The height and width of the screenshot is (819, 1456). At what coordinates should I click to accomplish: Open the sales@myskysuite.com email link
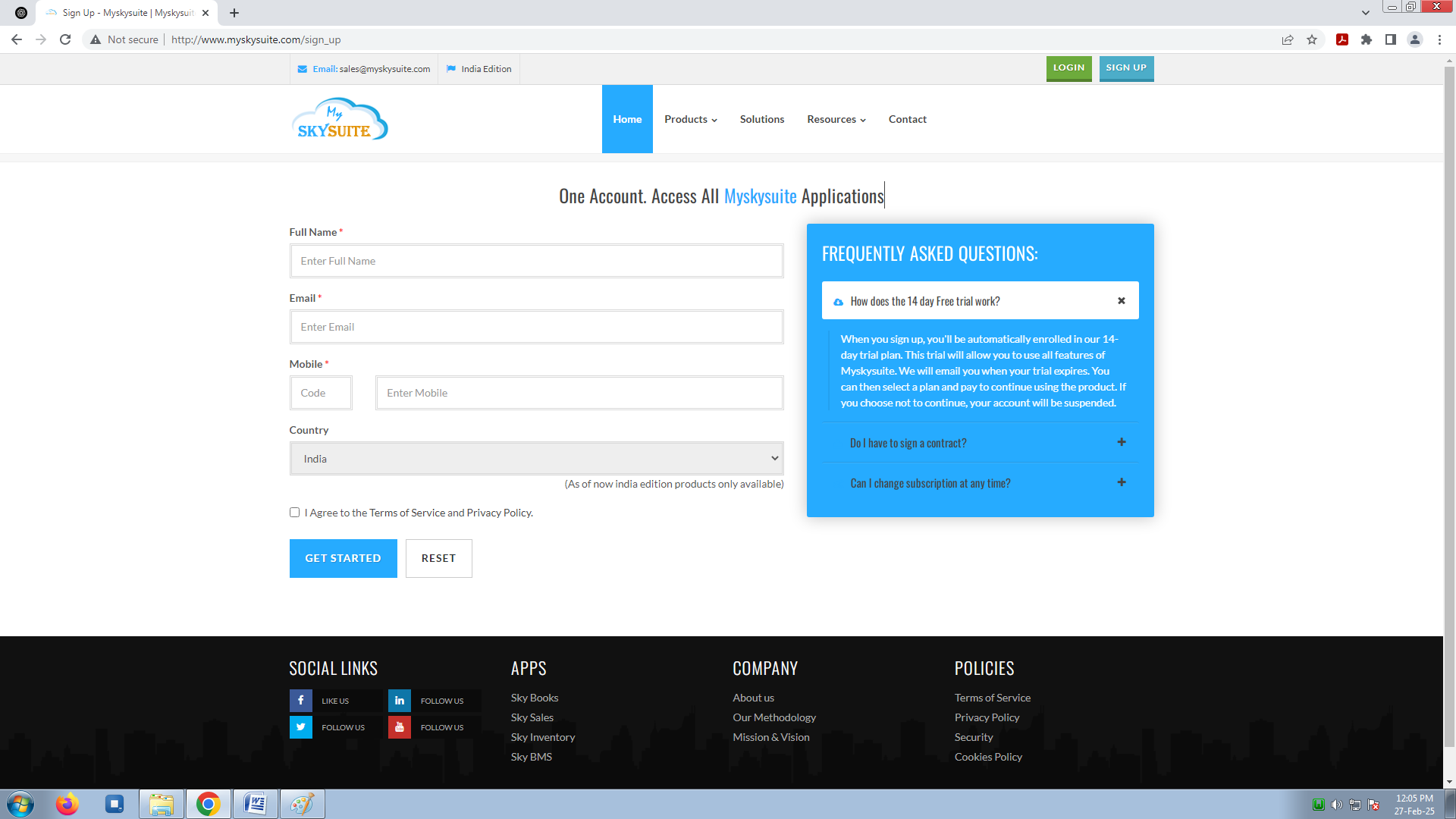pyautogui.click(x=384, y=69)
